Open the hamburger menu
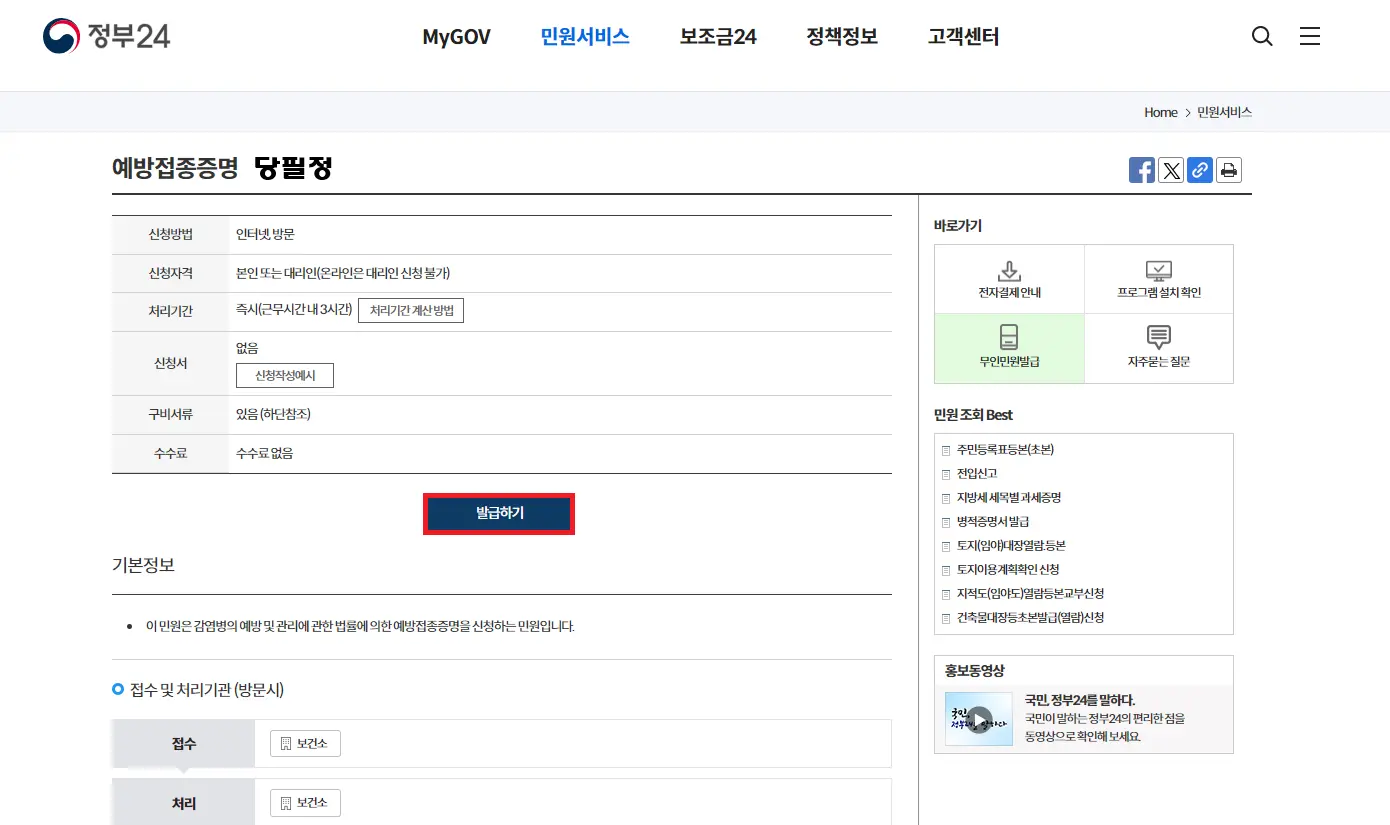The image size is (1390, 825). (1310, 36)
